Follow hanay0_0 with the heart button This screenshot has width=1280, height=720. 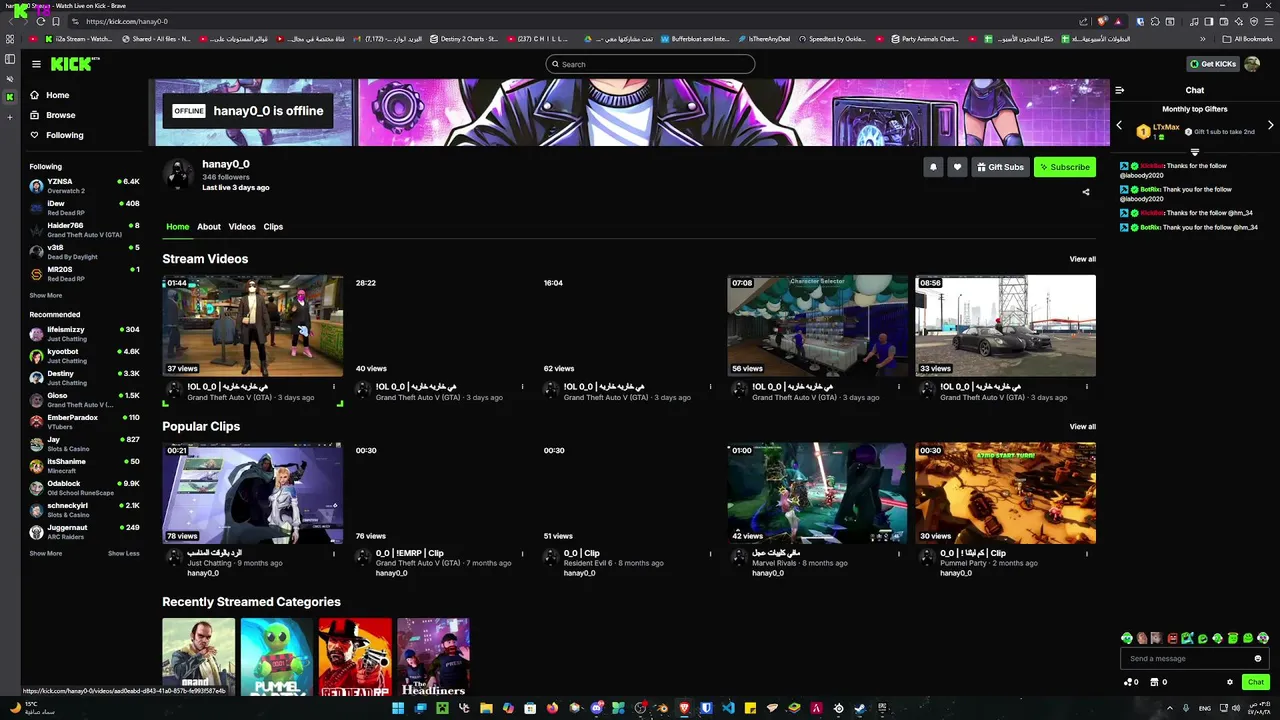(957, 167)
